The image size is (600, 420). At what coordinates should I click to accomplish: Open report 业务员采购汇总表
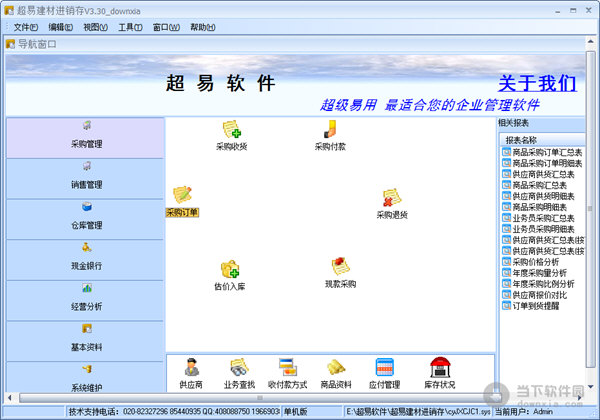coord(538,218)
